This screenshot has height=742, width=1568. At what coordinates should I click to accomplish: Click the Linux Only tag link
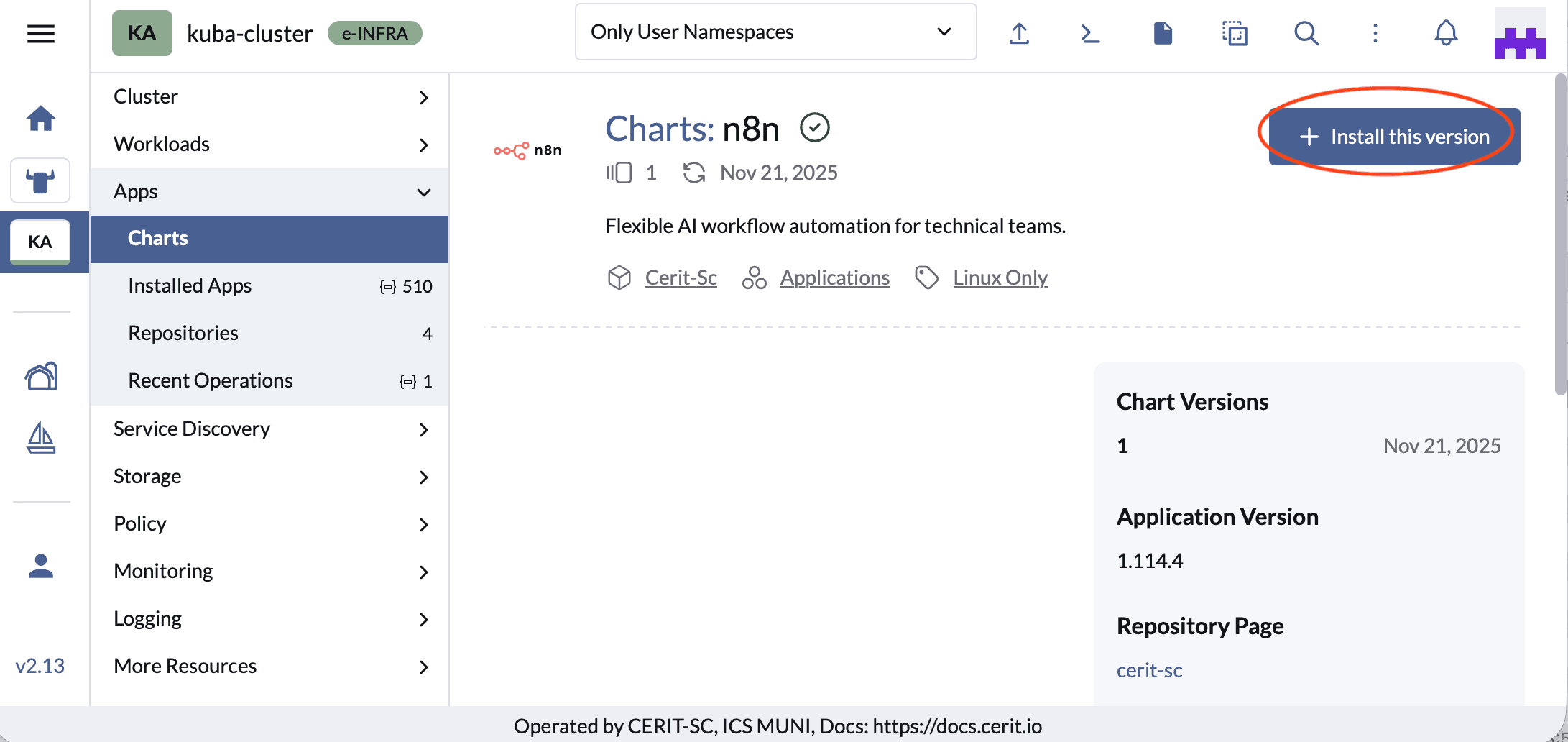tap(1000, 278)
